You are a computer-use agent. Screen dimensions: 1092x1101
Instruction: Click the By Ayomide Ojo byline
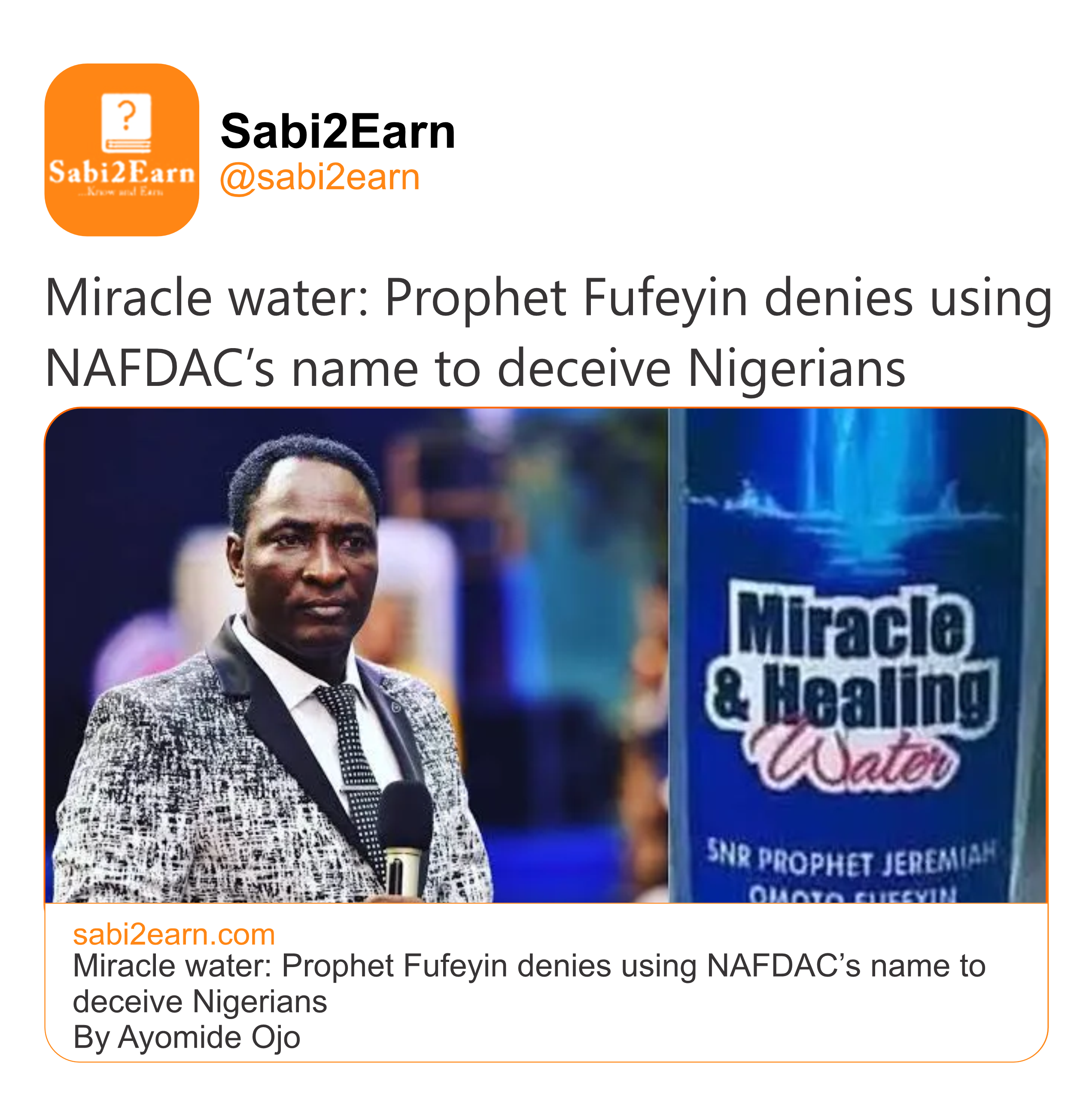186,1038
